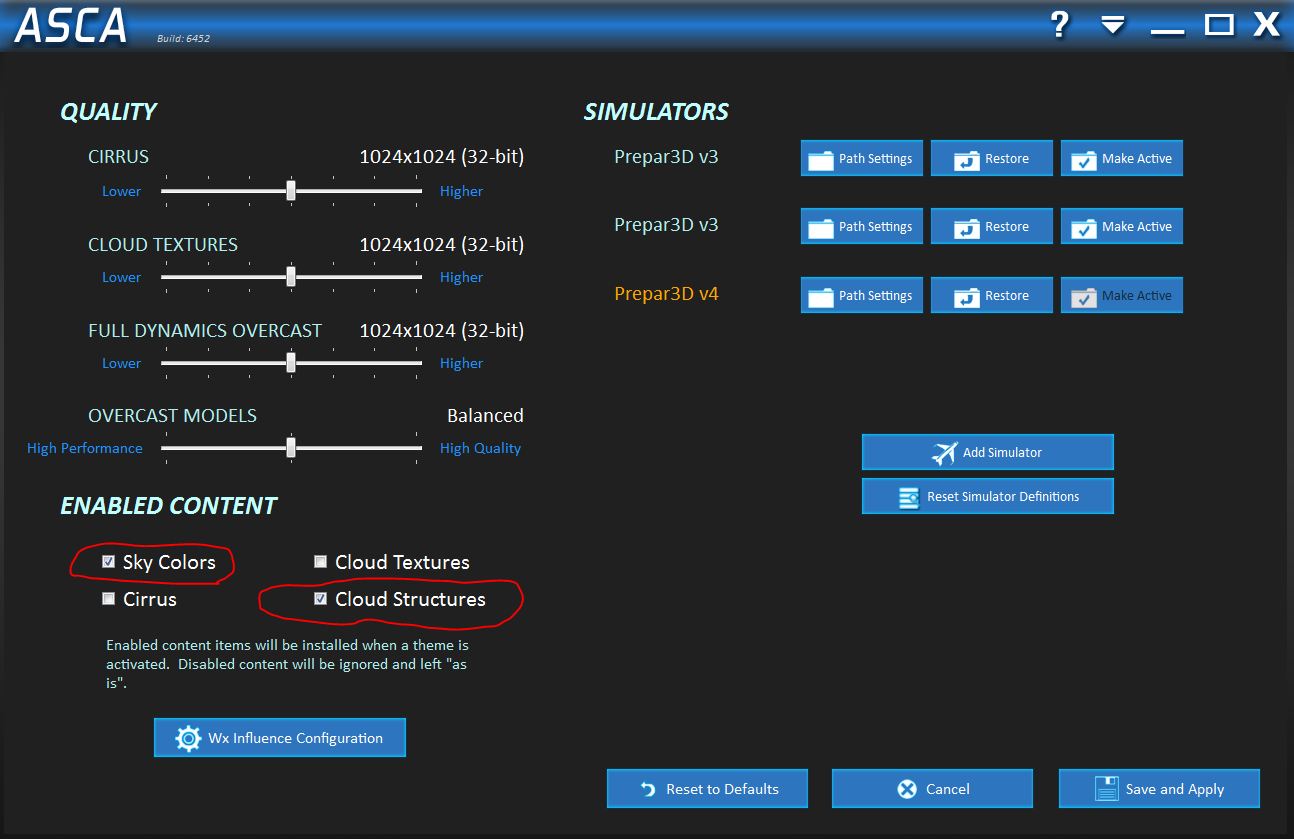Adjust the CLOUD TEXTURES quality slider
This screenshot has height=839, width=1294.
pyautogui.click(x=291, y=277)
